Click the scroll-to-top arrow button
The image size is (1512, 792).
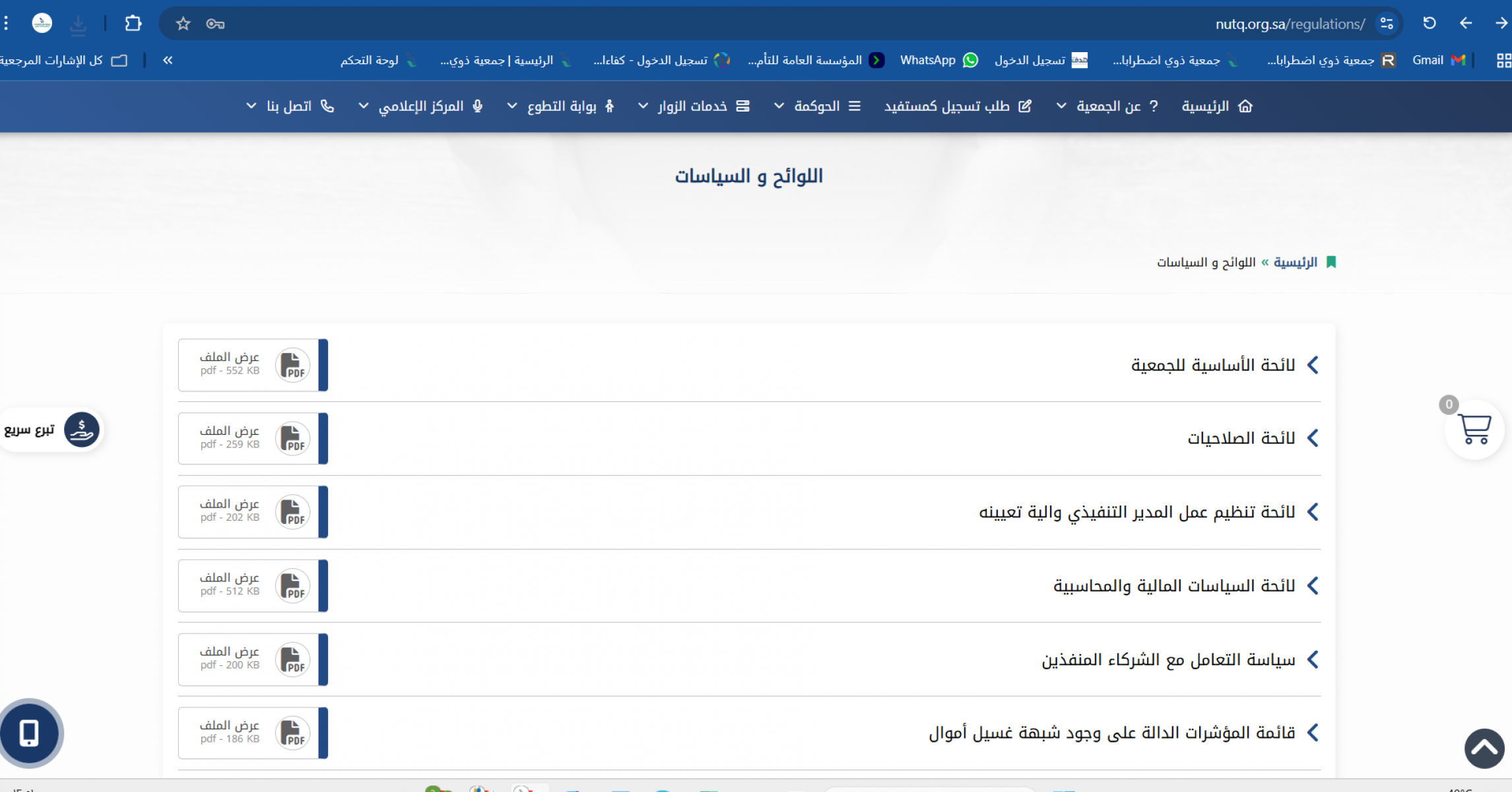click(x=1484, y=748)
